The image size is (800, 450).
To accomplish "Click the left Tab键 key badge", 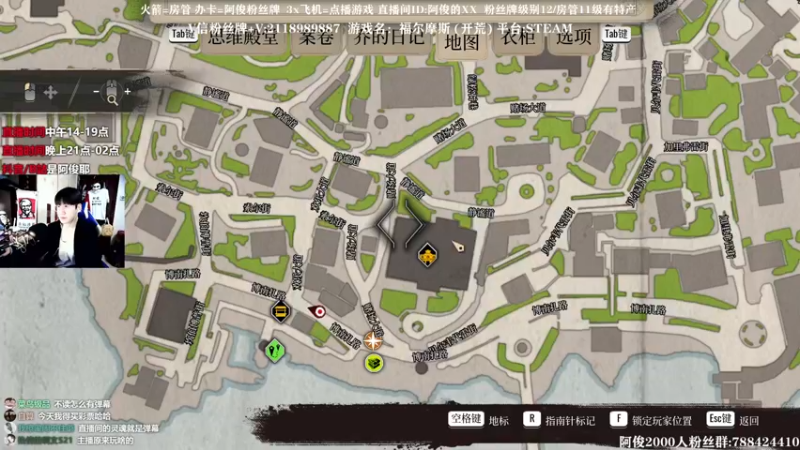I will (x=183, y=34).
